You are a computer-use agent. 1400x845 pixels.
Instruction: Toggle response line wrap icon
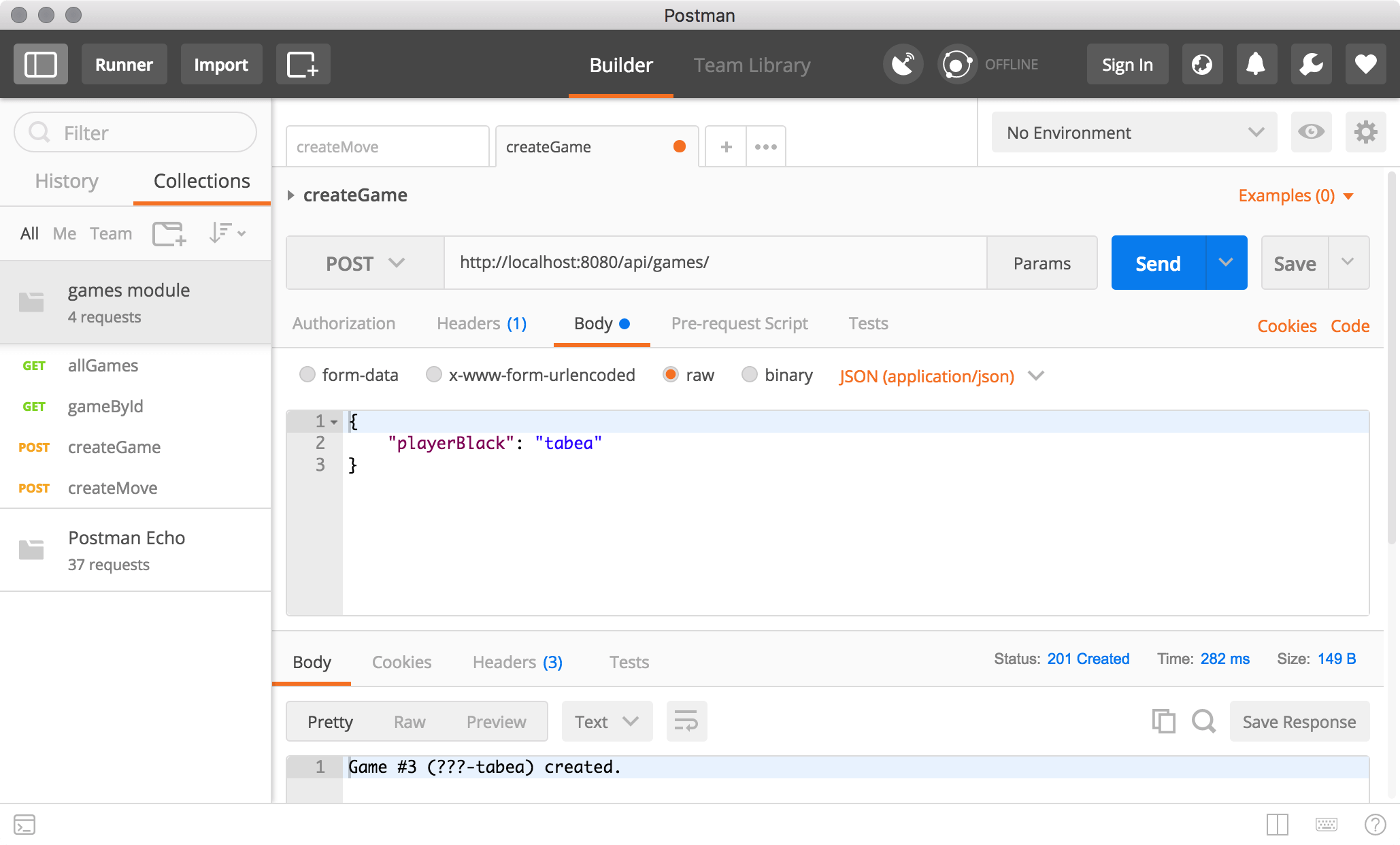(686, 721)
